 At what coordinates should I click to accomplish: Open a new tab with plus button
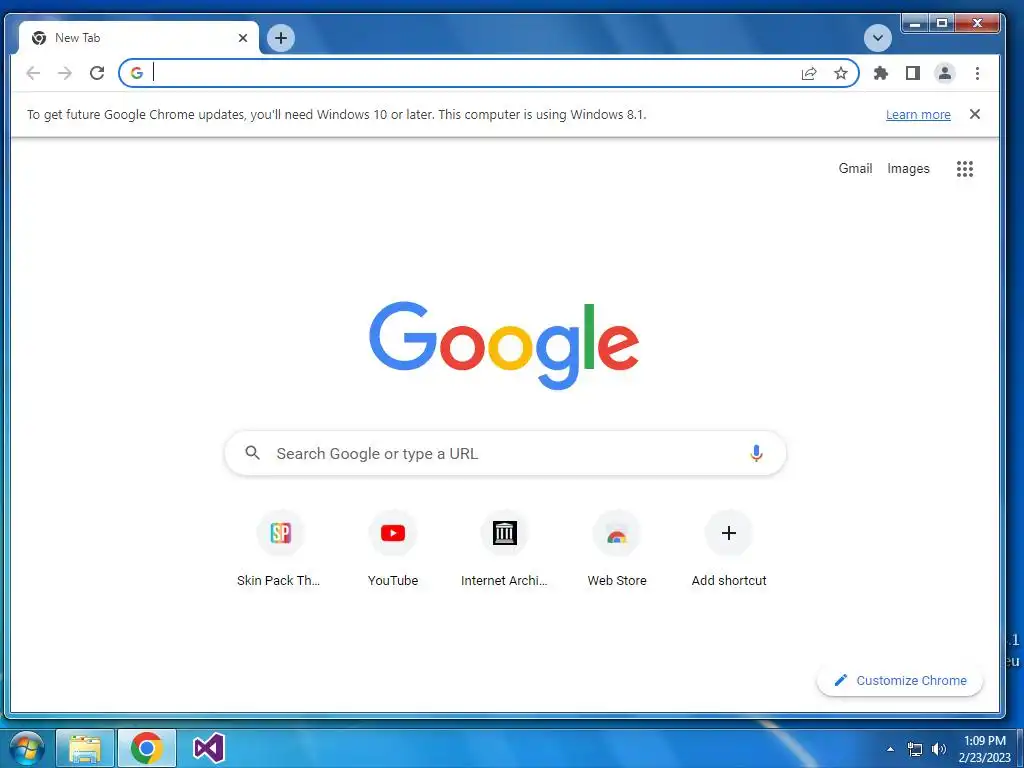pyautogui.click(x=281, y=38)
